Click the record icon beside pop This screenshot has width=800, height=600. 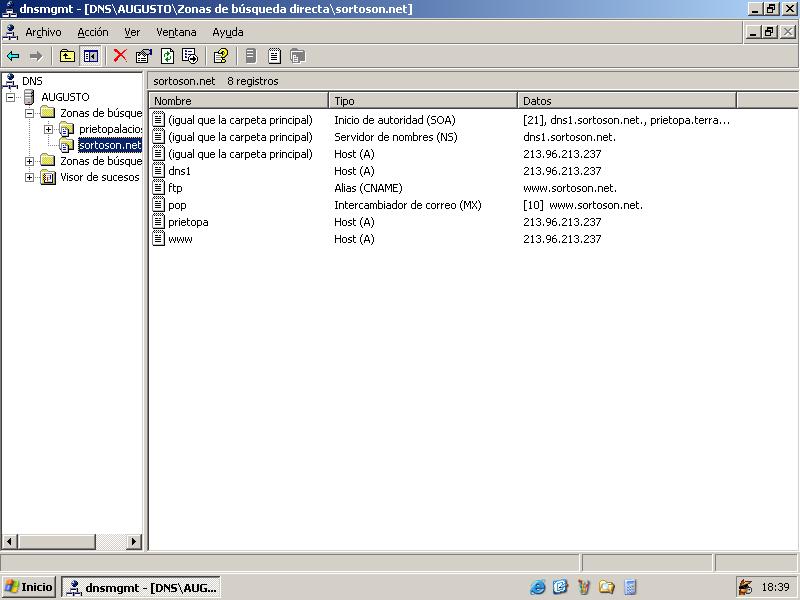coord(159,204)
